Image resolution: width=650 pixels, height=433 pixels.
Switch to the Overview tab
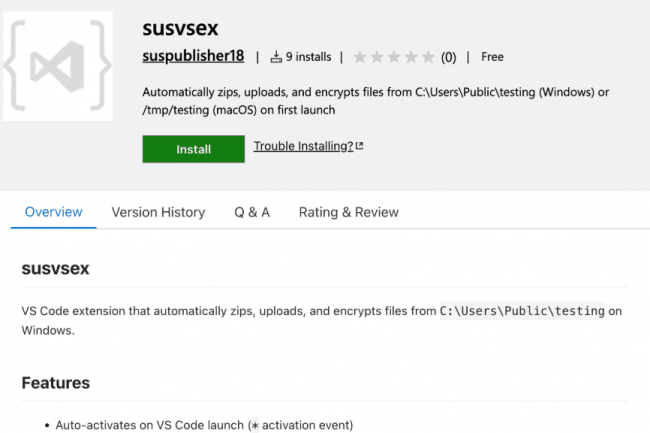[53, 212]
